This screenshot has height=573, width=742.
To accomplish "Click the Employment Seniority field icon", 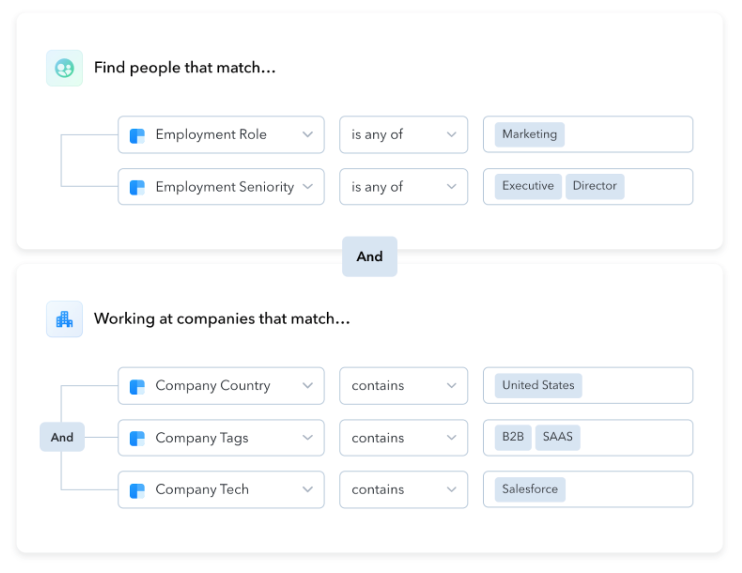I will (138, 187).
